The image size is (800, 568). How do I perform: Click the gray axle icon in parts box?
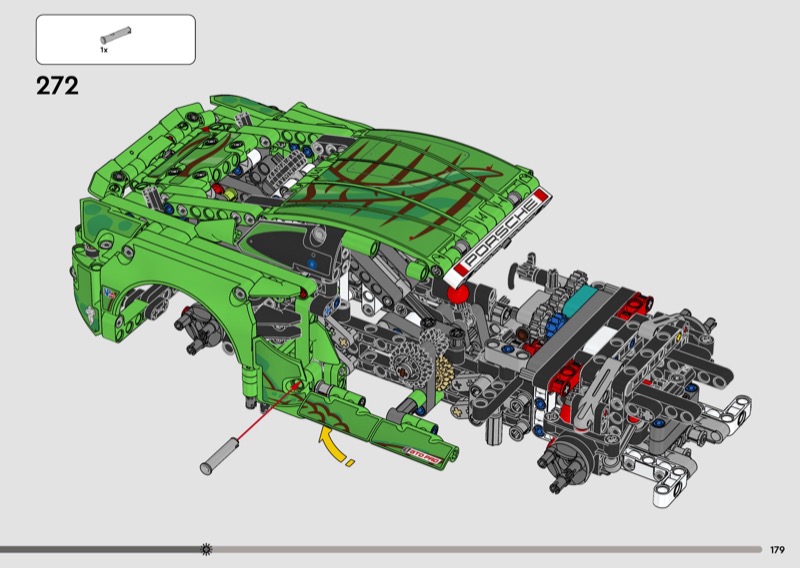tap(116, 35)
